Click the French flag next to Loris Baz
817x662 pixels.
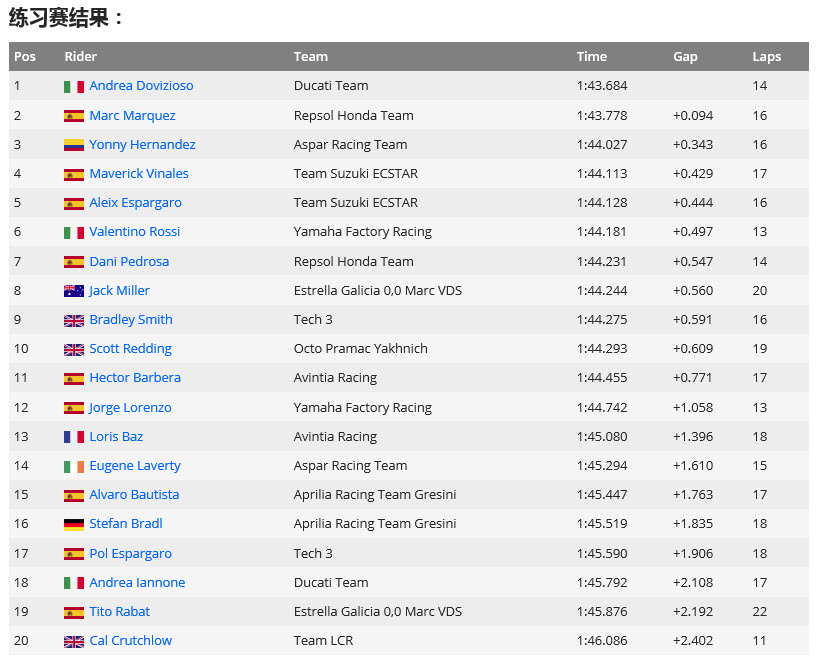tap(73, 437)
